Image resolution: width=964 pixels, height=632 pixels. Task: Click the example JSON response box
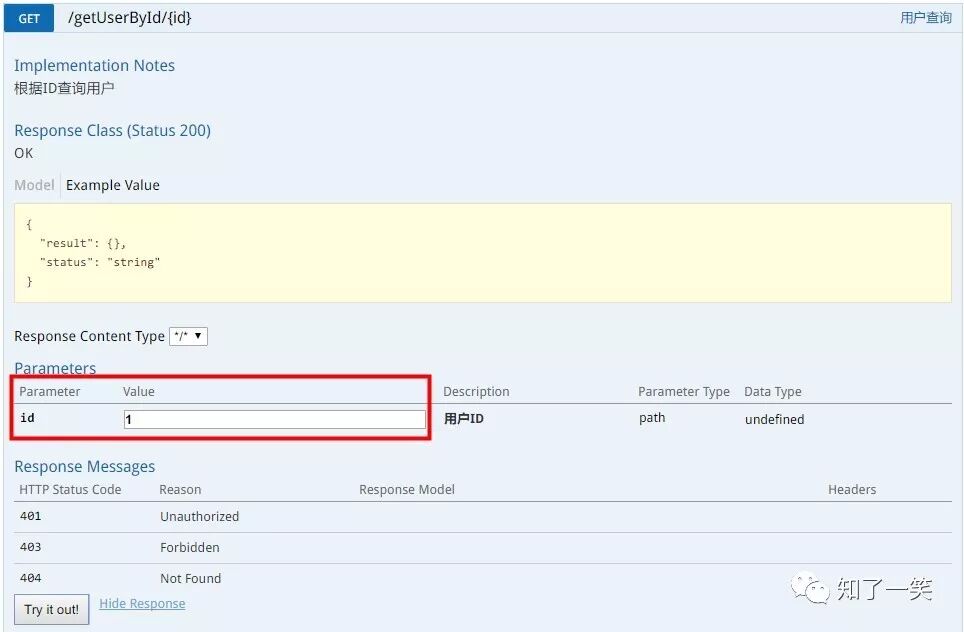pyautogui.click(x=483, y=253)
